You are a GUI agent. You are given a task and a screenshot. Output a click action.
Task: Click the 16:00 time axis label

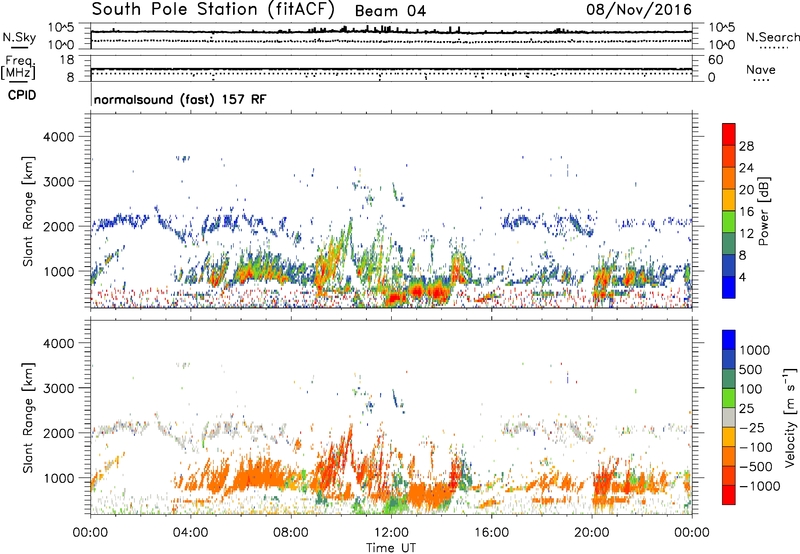(x=491, y=533)
